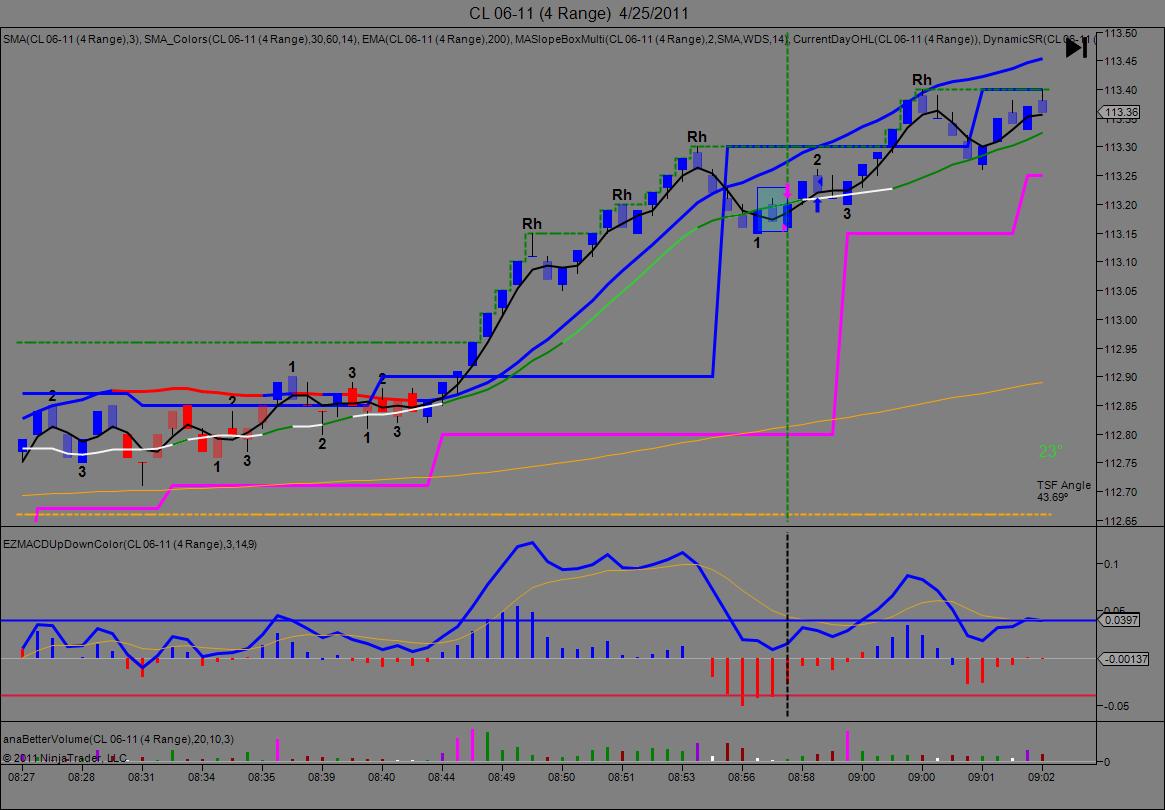The height and width of the screenshot is (810, 1165).
Task: Click the EZMACDUpDownColor panel label
Action: (x=130, y=544)
